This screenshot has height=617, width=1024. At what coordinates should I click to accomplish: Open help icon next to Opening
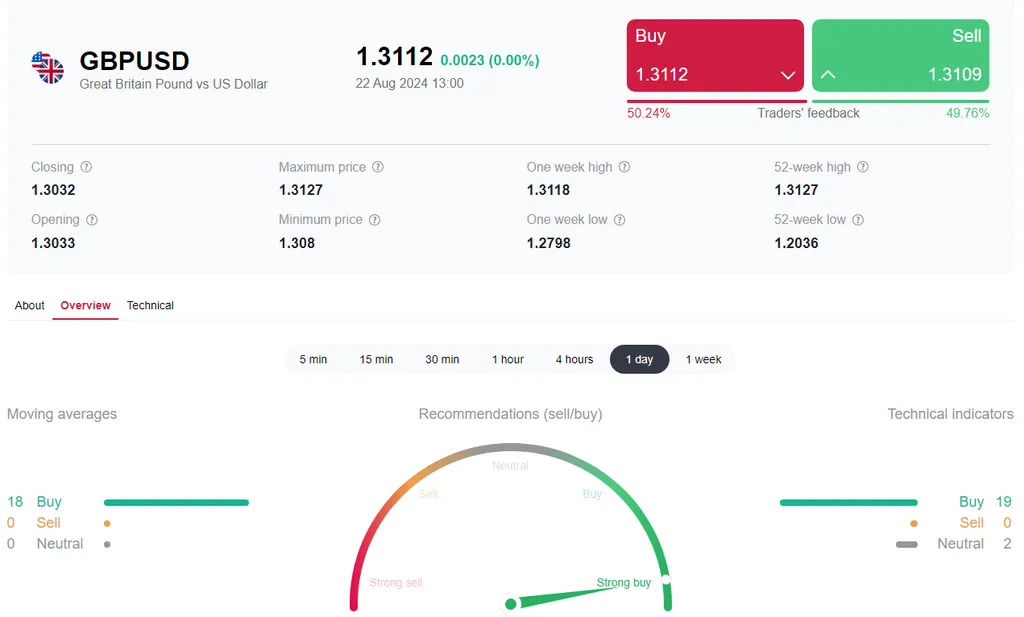(x=92, y=220)
